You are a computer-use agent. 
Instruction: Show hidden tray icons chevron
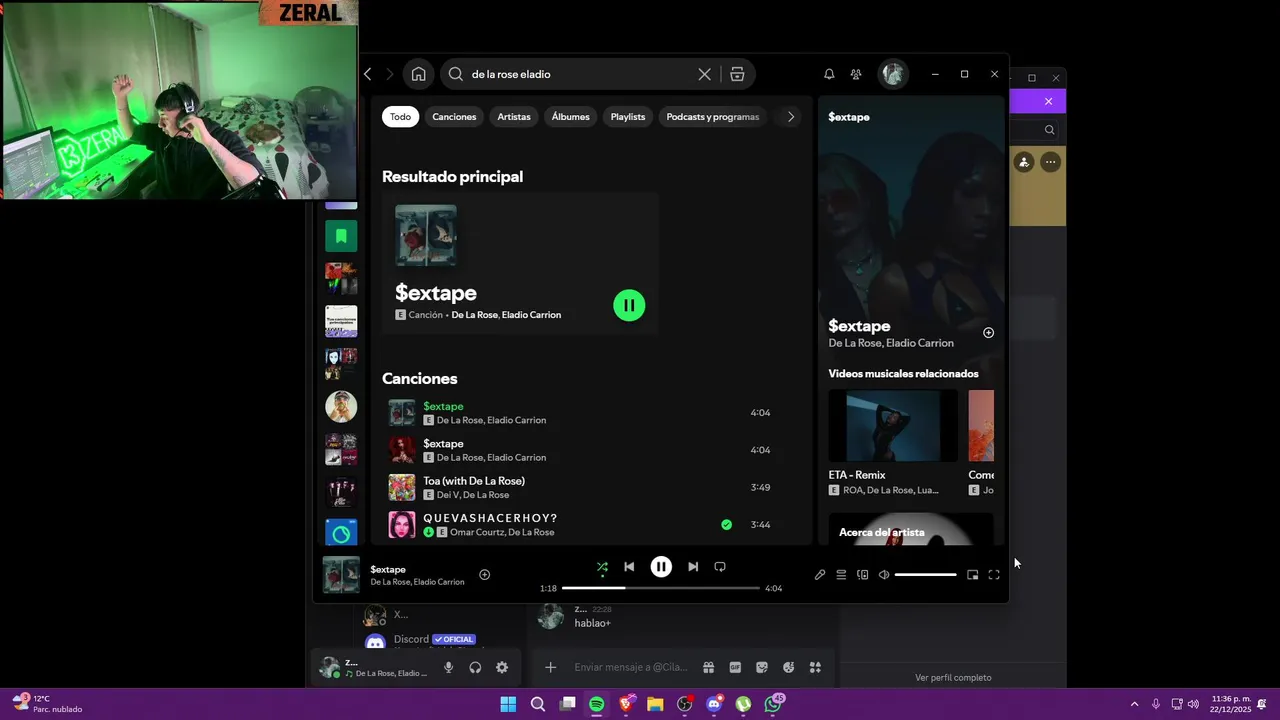click(x=1134, y=704)
